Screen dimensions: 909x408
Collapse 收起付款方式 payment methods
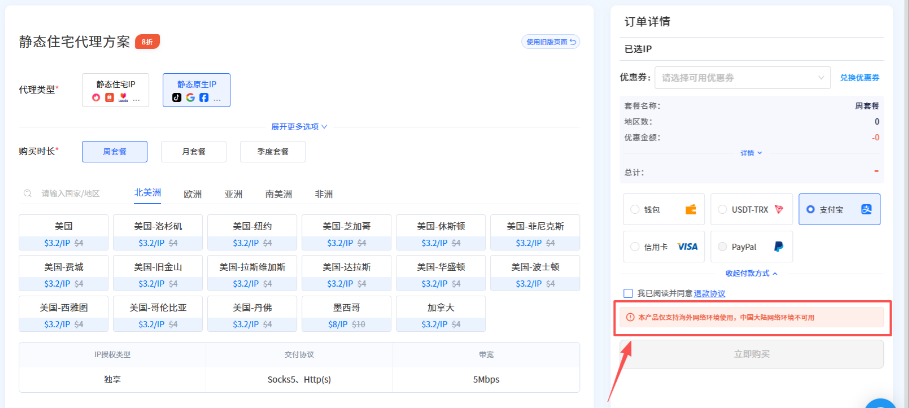pyautogui.click(x=751, y=273)
